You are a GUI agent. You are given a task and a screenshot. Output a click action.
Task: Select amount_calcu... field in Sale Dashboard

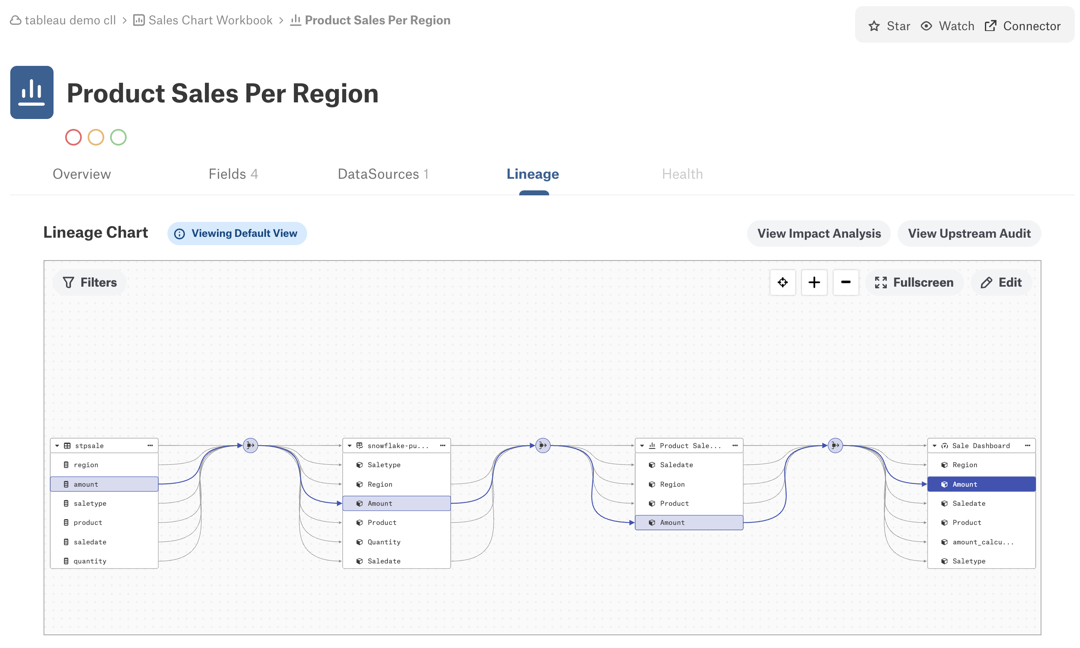pyautogui.click(x=982, y=542)
